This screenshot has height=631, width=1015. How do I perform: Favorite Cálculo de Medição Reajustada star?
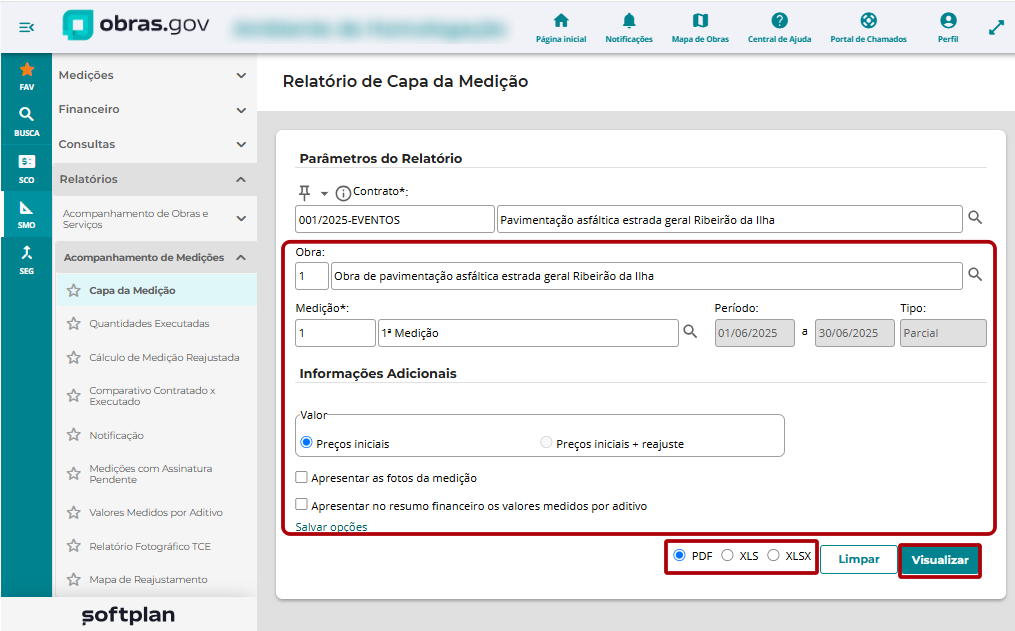[x=74, y=357]
